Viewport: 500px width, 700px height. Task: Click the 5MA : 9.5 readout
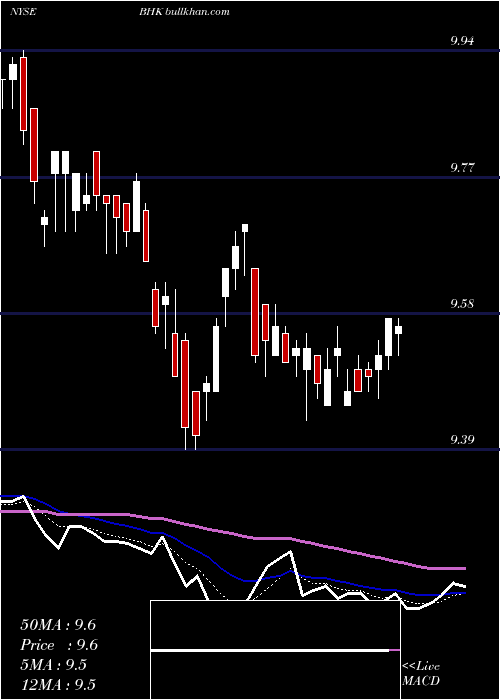tap(54, 665)
